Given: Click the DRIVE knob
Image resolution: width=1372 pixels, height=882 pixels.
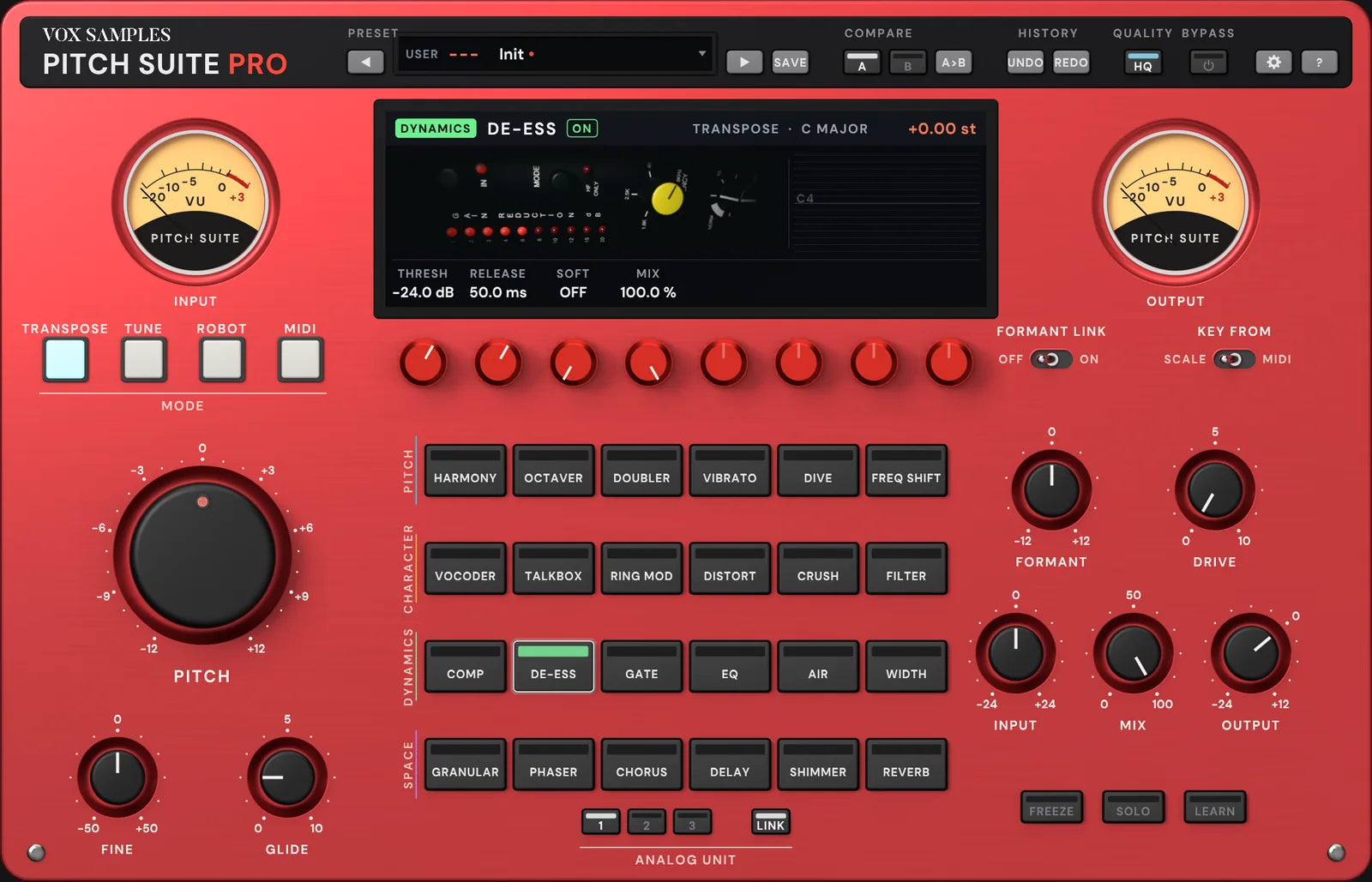Looking at the screenshot, I should (1214, 489).
